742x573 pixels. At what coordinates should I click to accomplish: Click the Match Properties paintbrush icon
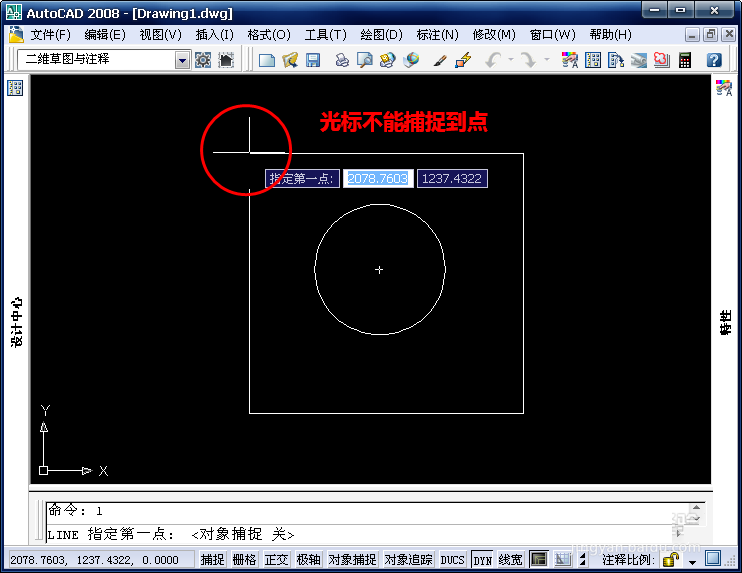[x=440, y=60]
